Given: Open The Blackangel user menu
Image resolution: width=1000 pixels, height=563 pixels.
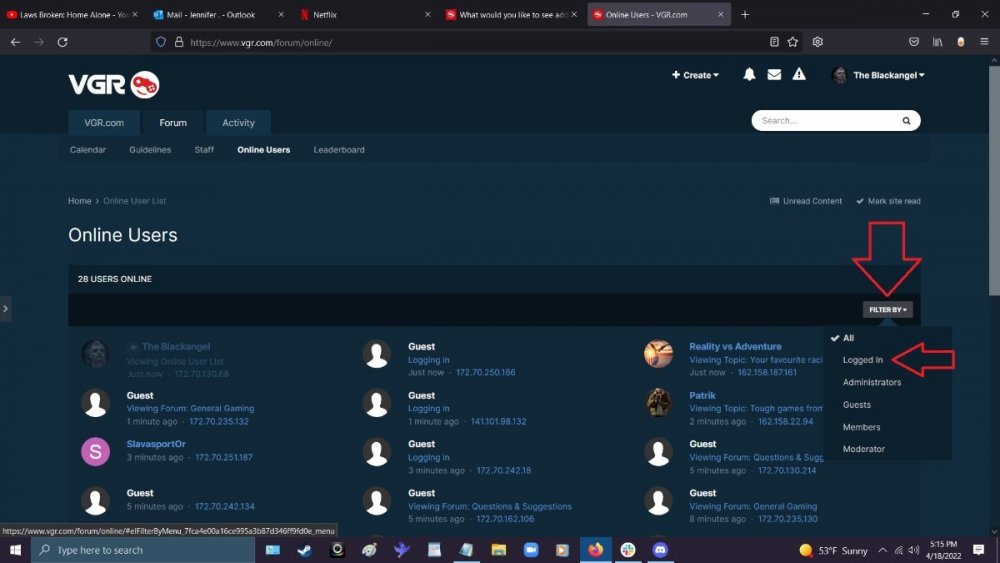Looking at the screenshot, I should [x=879, y=75].
